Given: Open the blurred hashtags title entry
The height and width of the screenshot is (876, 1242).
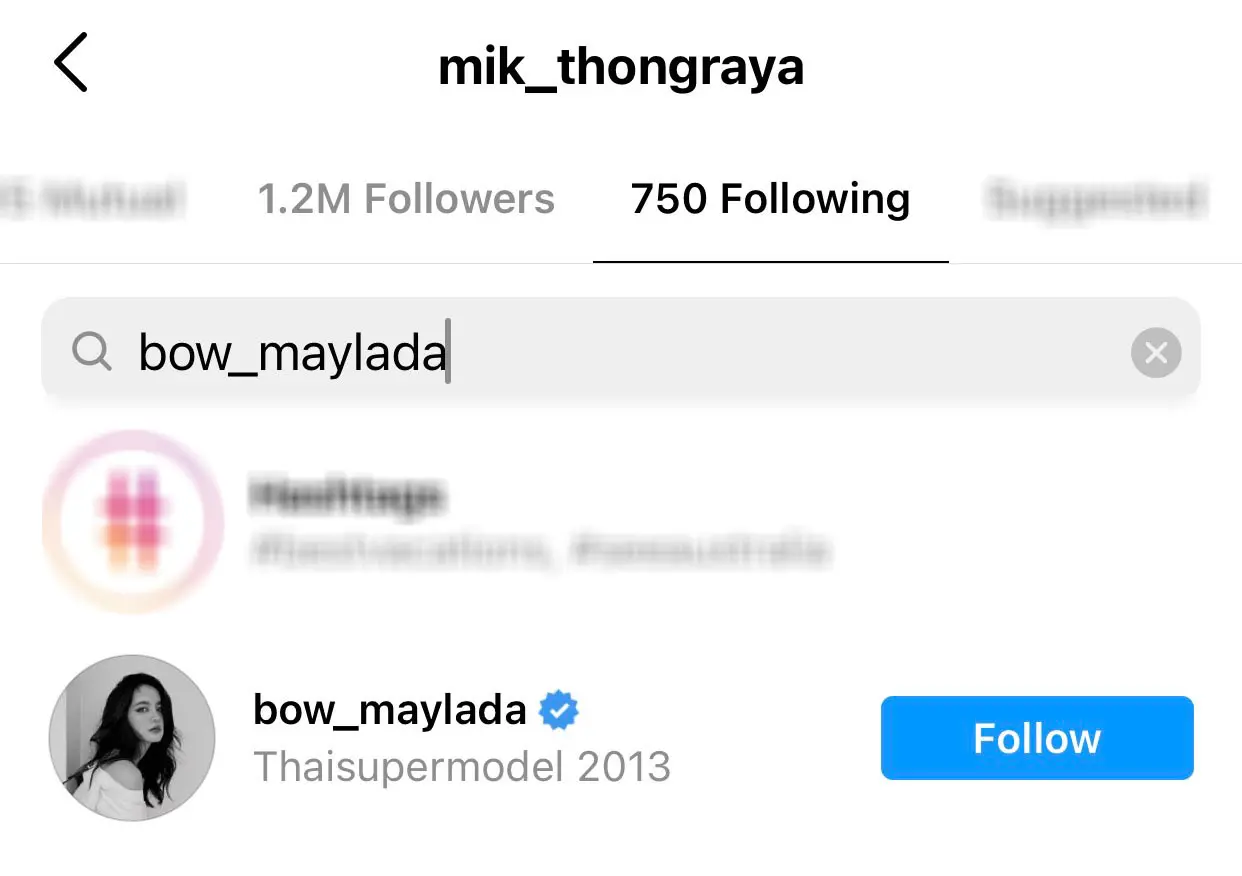Looking at the screenshot, I should pyautogui.click(x=345, y=497).
